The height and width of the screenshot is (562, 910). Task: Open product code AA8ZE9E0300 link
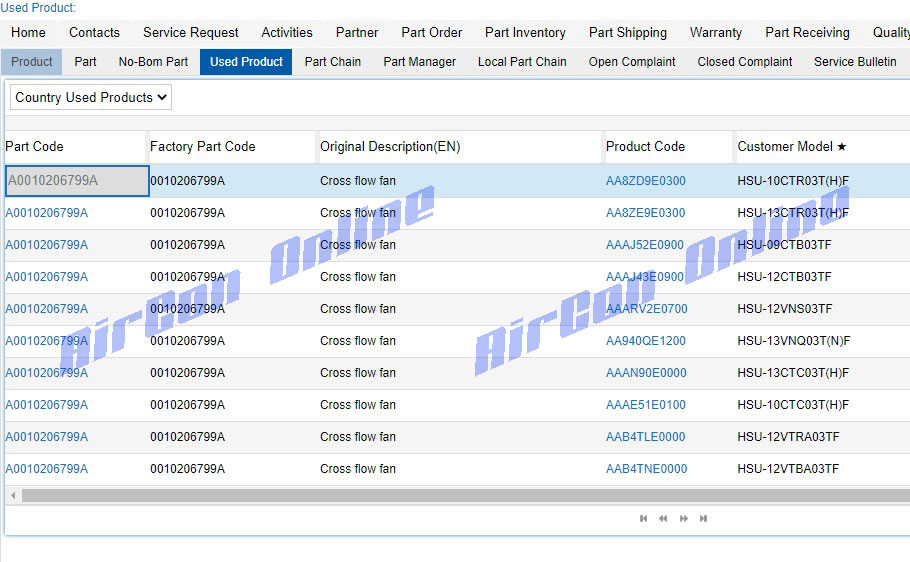coord(645,212)
